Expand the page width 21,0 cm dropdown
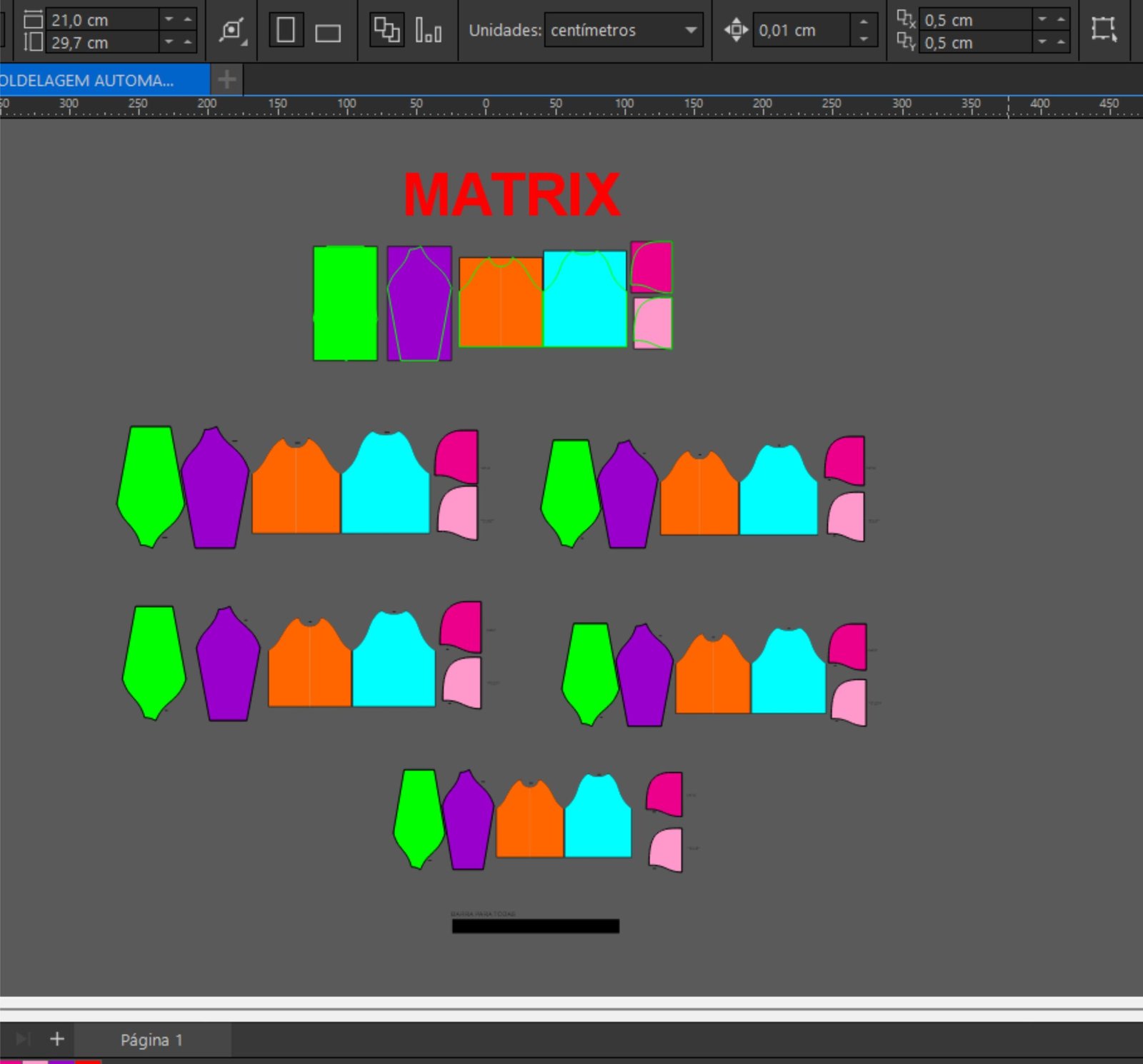Image resolution: width=1143 pixels, height=1064 pixels. point(169,19)
